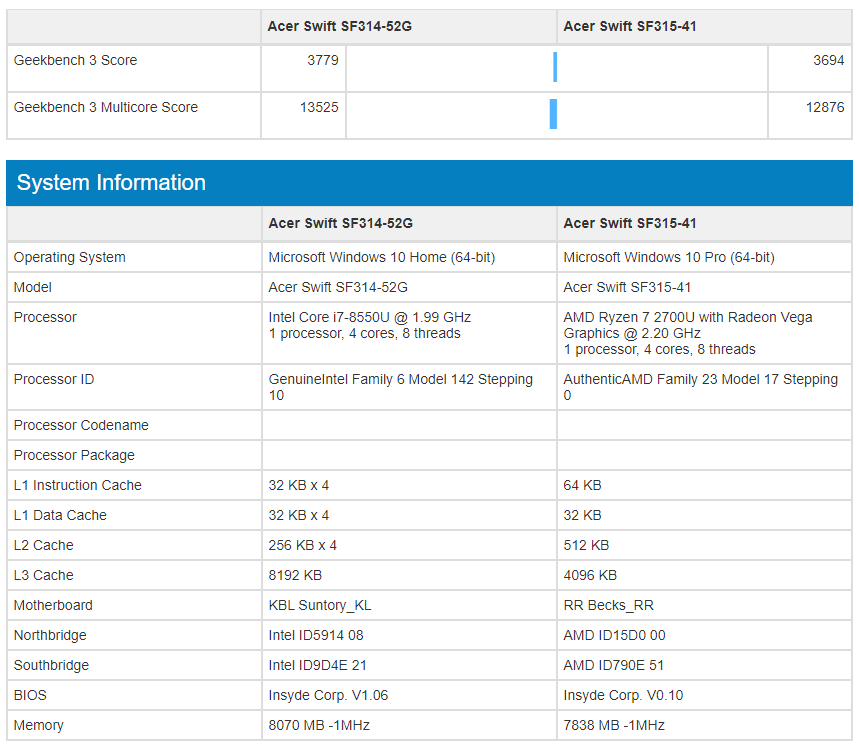Click the SF315-41 header in scores table
Viewport: 859px width, 746px height.
pyautogui.click(x=630, y=26)
